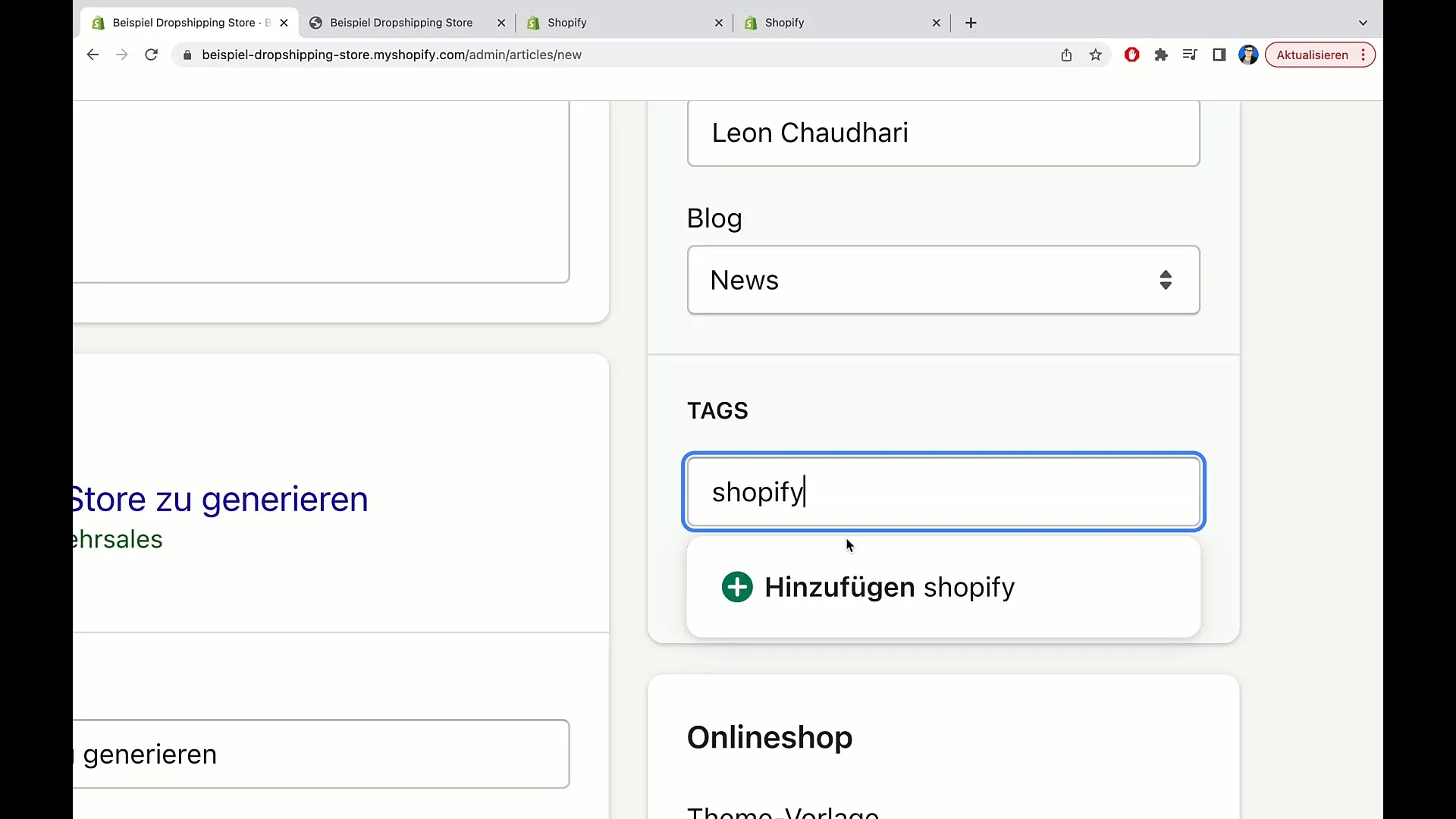Open the Extensions puzzle menu

pos(1160,55)
